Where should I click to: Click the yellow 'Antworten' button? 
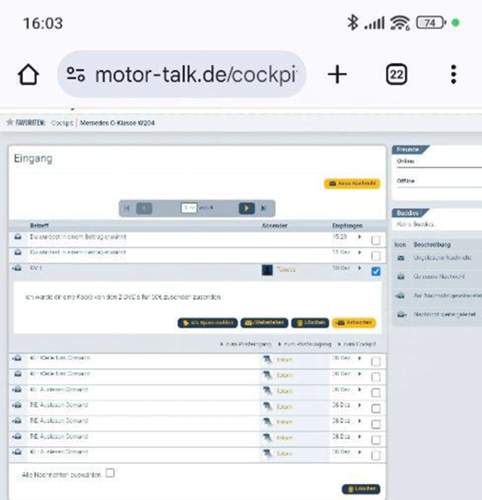[x=354, y=323]
